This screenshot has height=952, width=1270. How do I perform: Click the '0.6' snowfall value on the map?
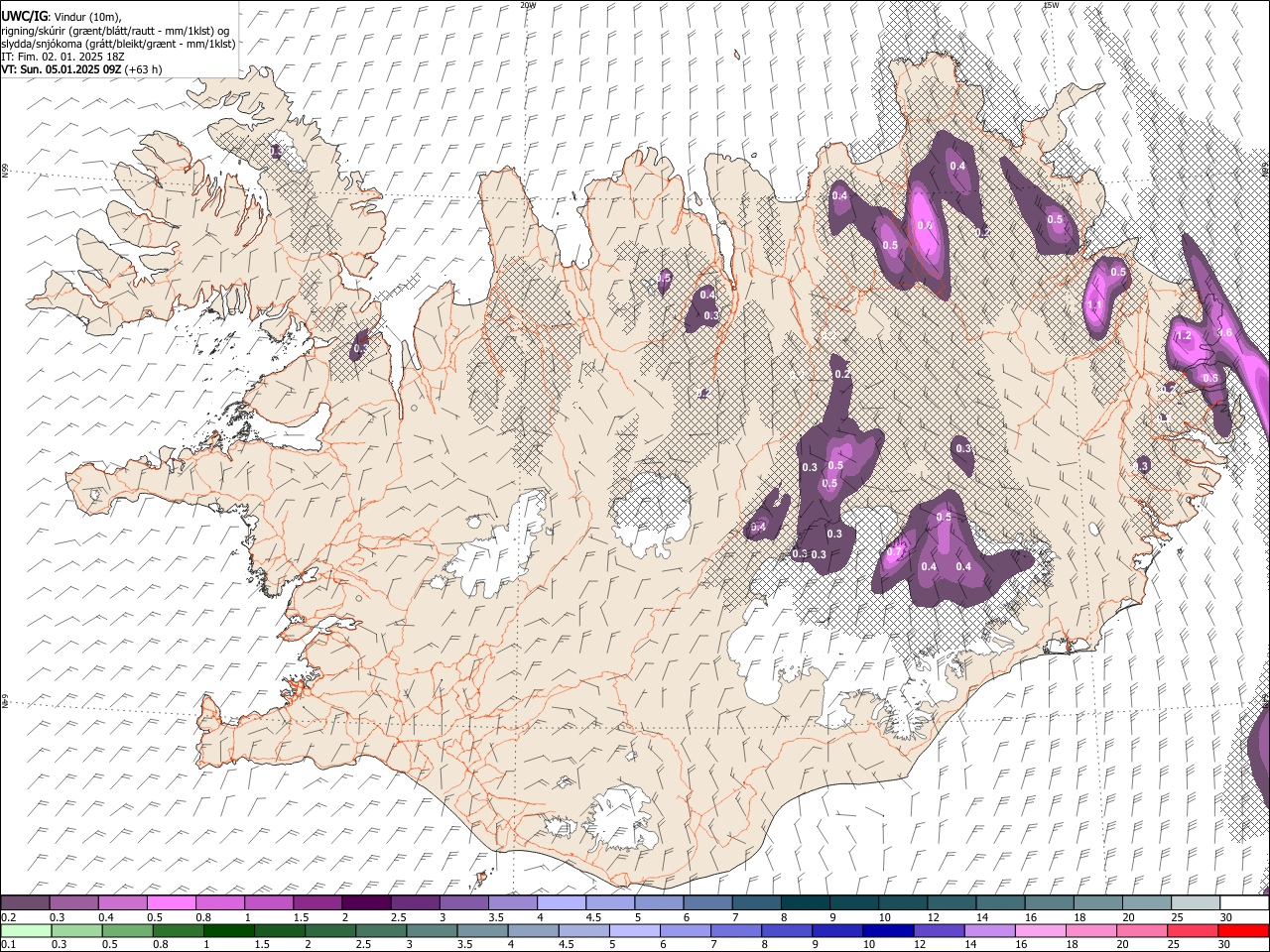(x=1210, y=378)
